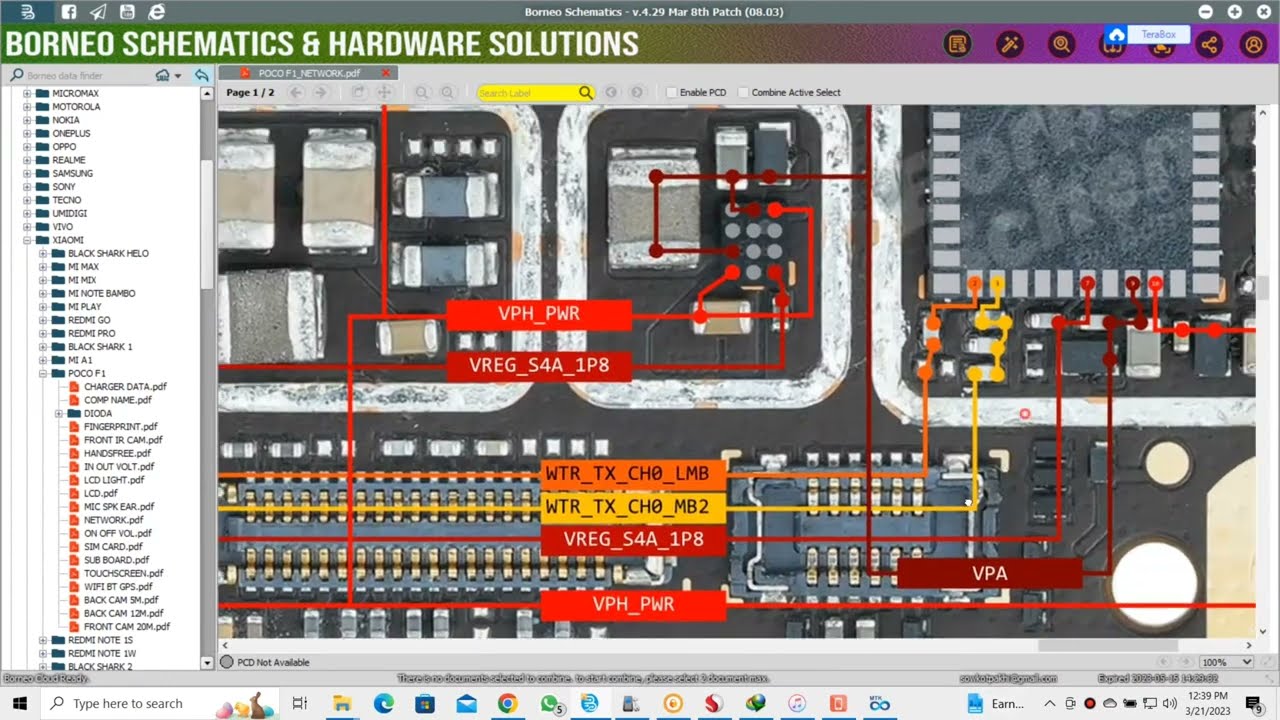
Task: Enable the PCD checkbox
Action: [x=672, y=93]
